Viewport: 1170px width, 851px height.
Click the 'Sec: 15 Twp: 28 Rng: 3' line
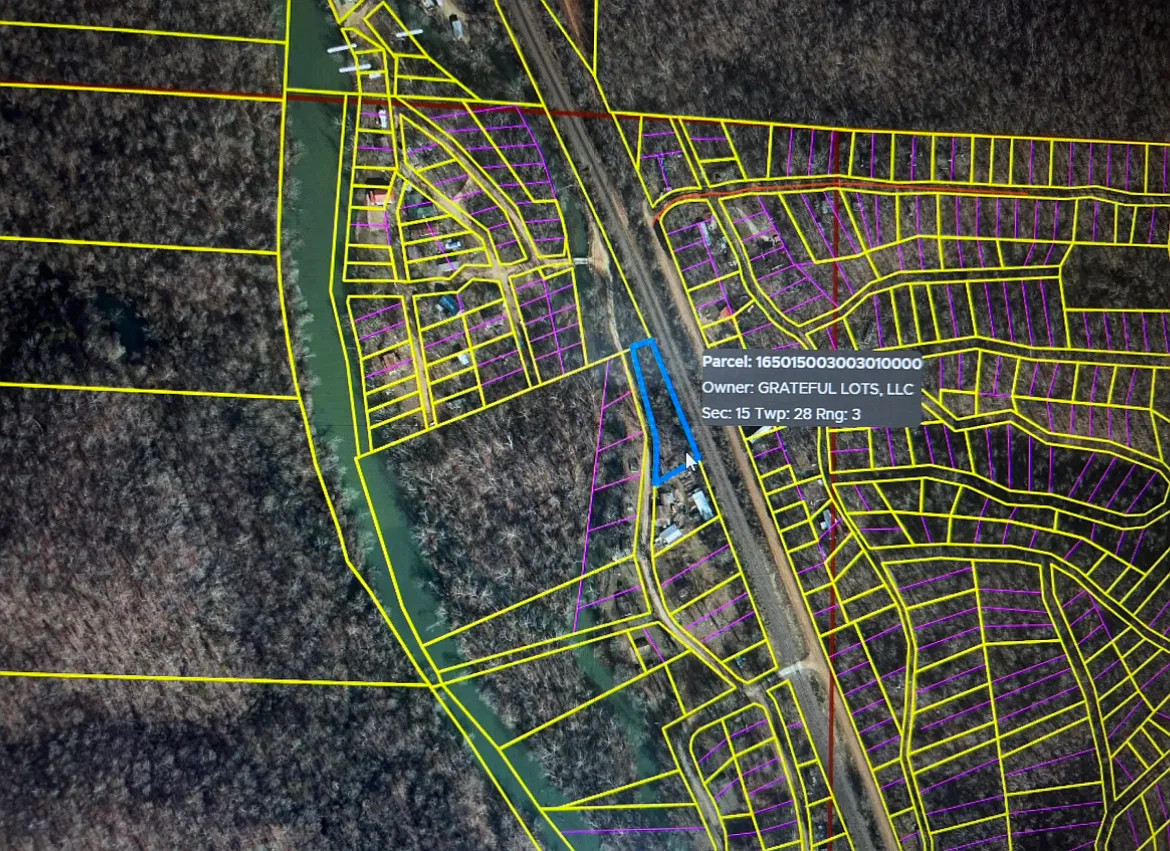pos(780,414)
